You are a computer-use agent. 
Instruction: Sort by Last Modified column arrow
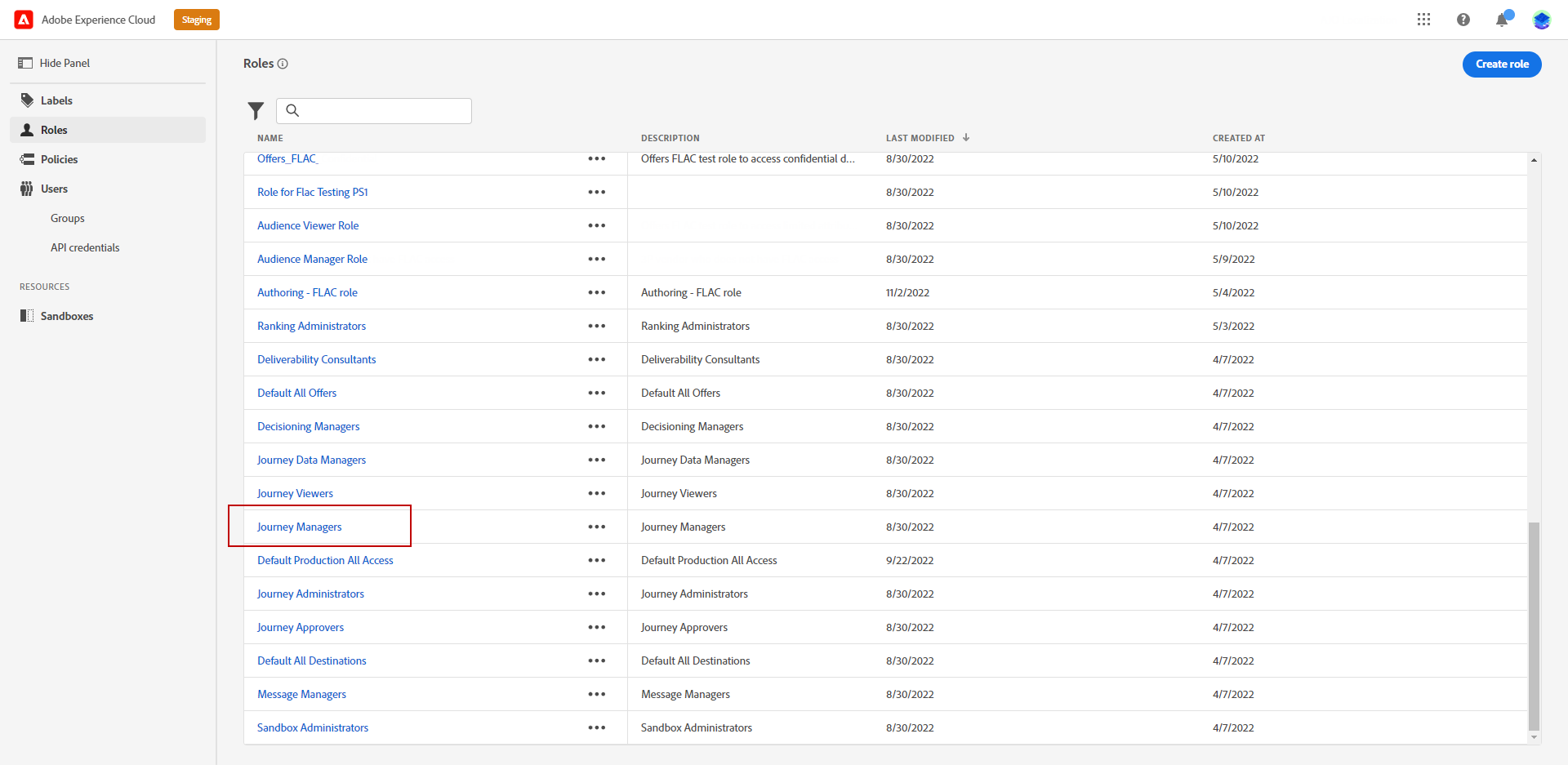tap(966, 138)
